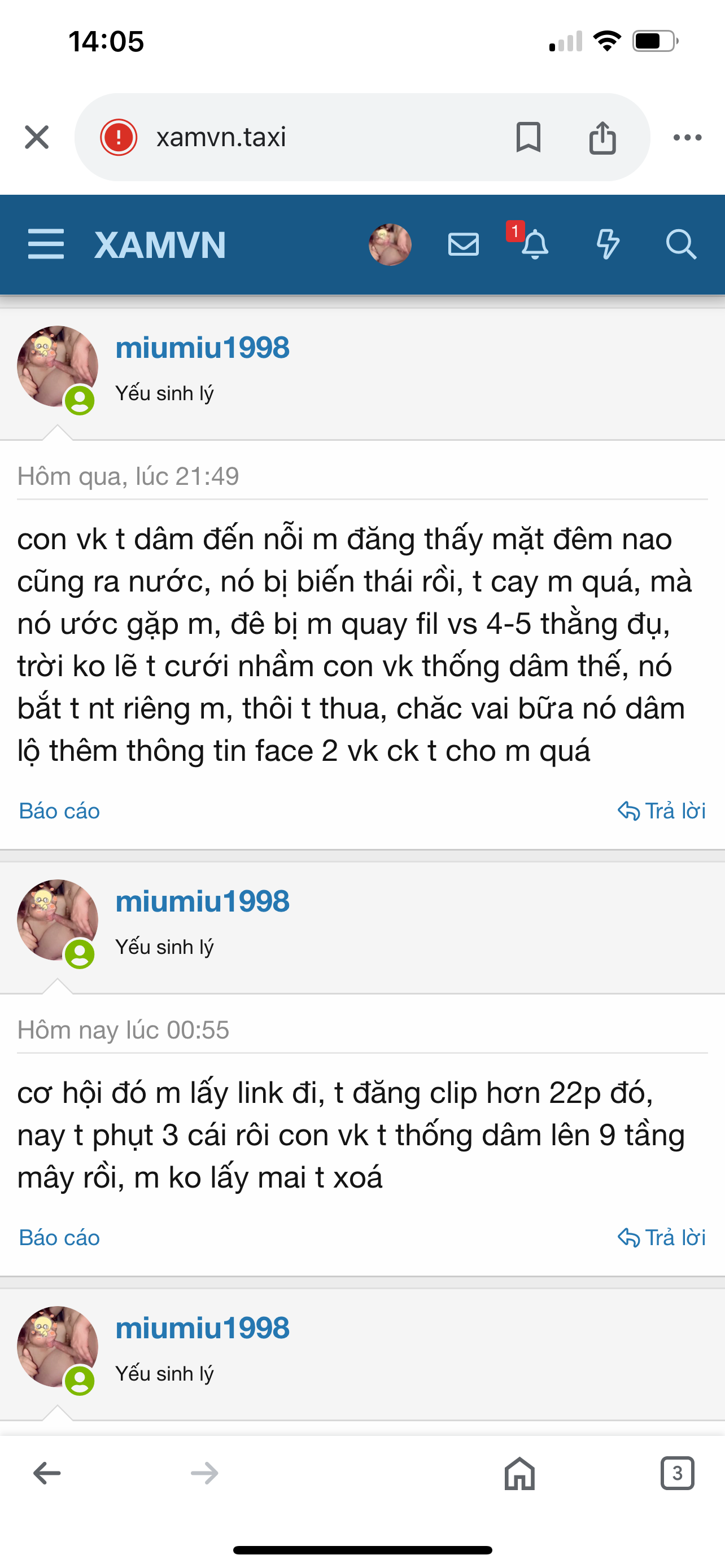Open the tab switcher showing 3 tabs
Screen dimensions: 725x1568
click(x=677, y=1473)
